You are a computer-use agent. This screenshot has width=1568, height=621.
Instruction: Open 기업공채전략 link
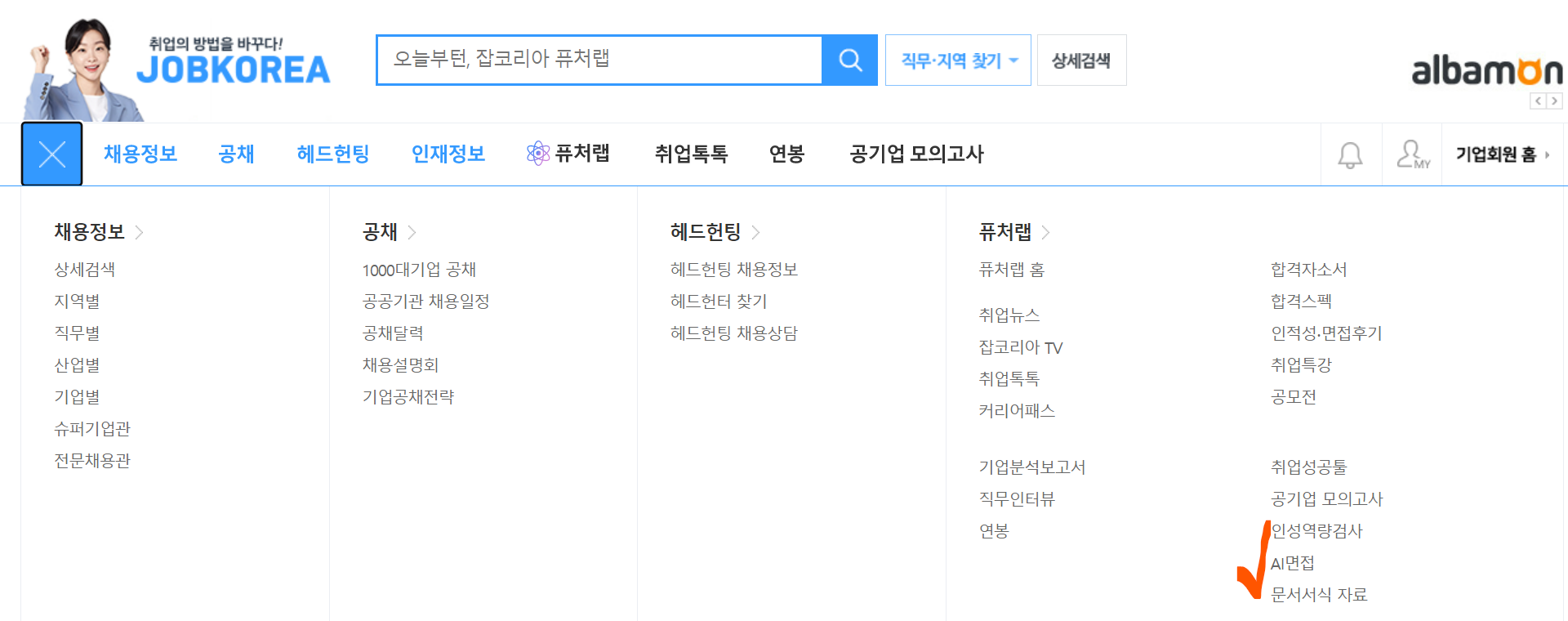click(408, 397)
